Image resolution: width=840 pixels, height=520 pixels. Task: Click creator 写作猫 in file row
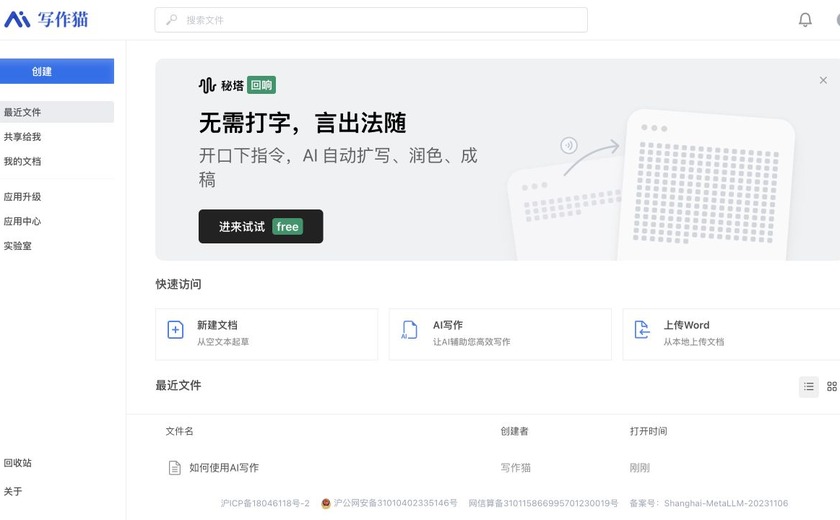click(x=515, y=468)
